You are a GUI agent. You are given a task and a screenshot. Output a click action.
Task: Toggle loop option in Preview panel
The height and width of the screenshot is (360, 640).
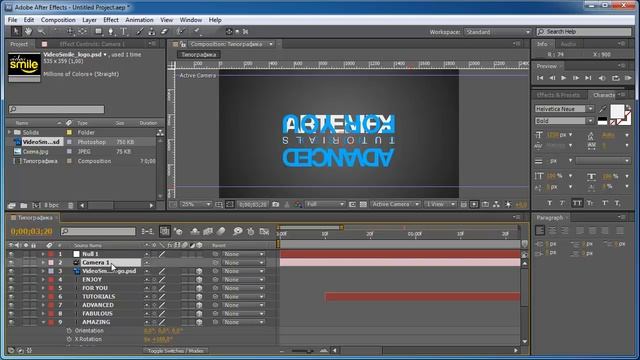615,78
